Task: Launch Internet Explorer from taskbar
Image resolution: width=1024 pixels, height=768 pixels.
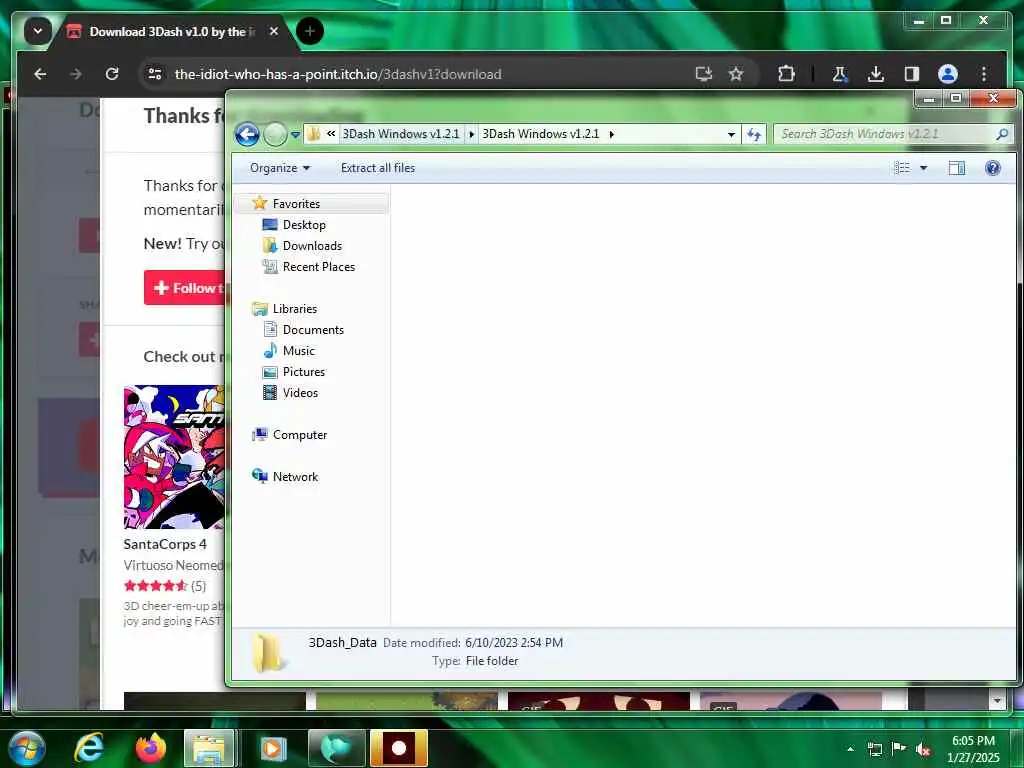Action: pyautogui.click(x=89, y=748)
